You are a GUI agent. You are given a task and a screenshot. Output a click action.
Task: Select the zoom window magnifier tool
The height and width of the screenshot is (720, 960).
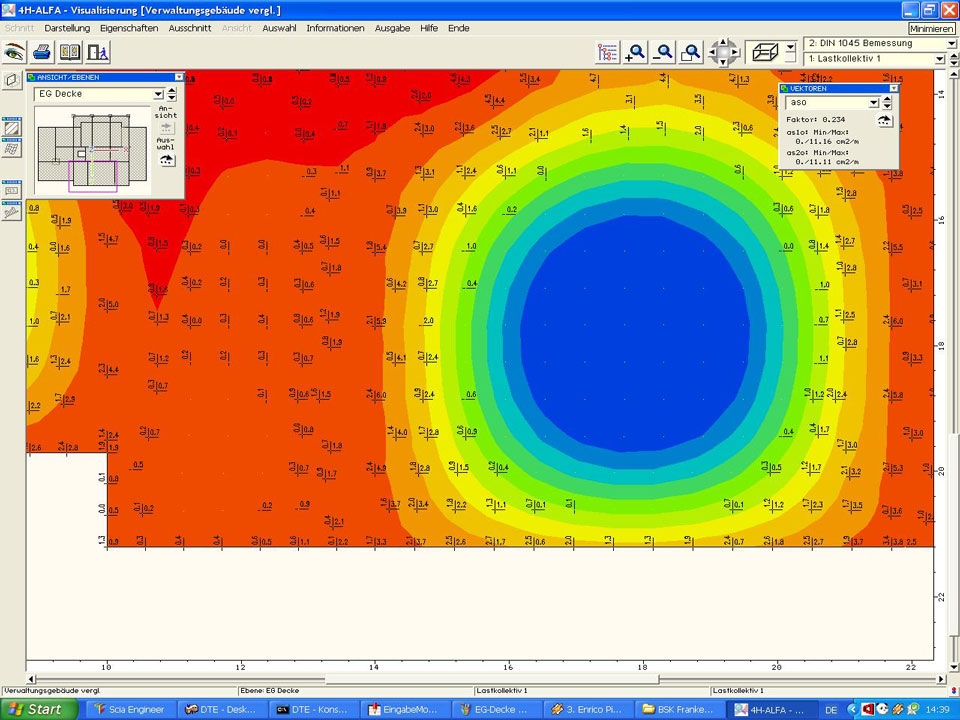point(690,52)
